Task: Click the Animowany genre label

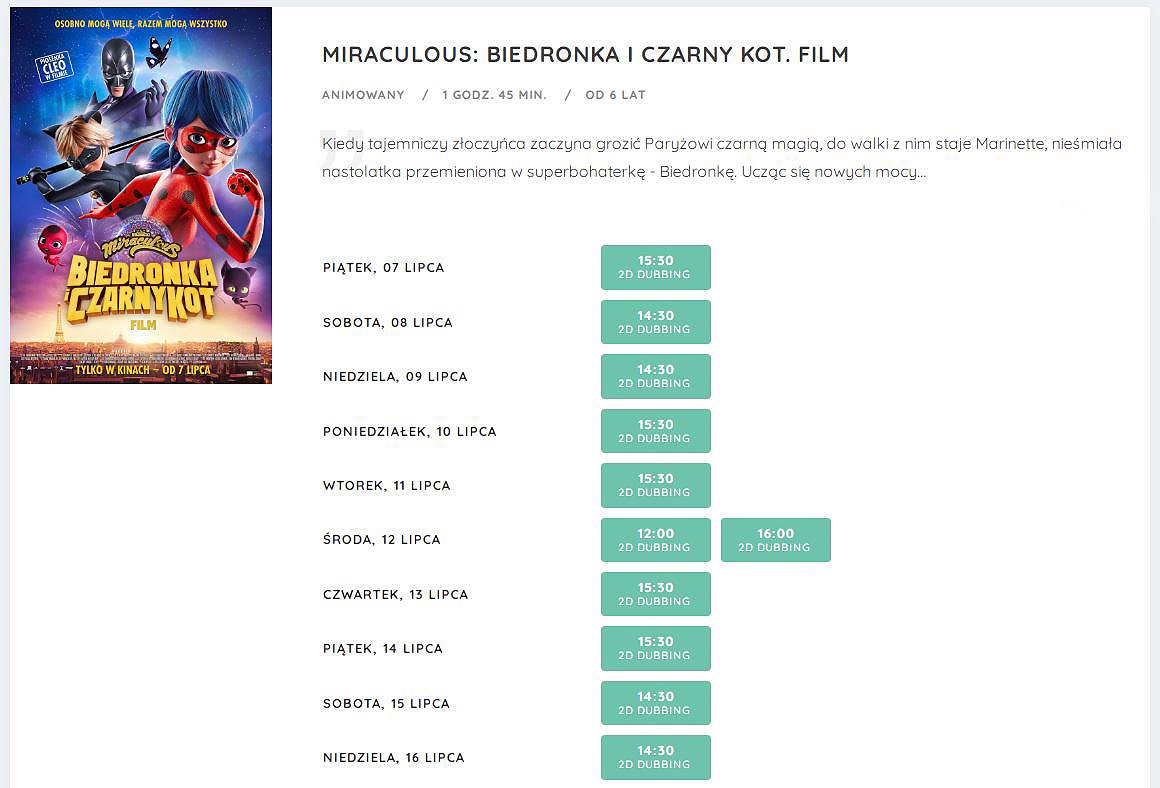Action: 363,95
